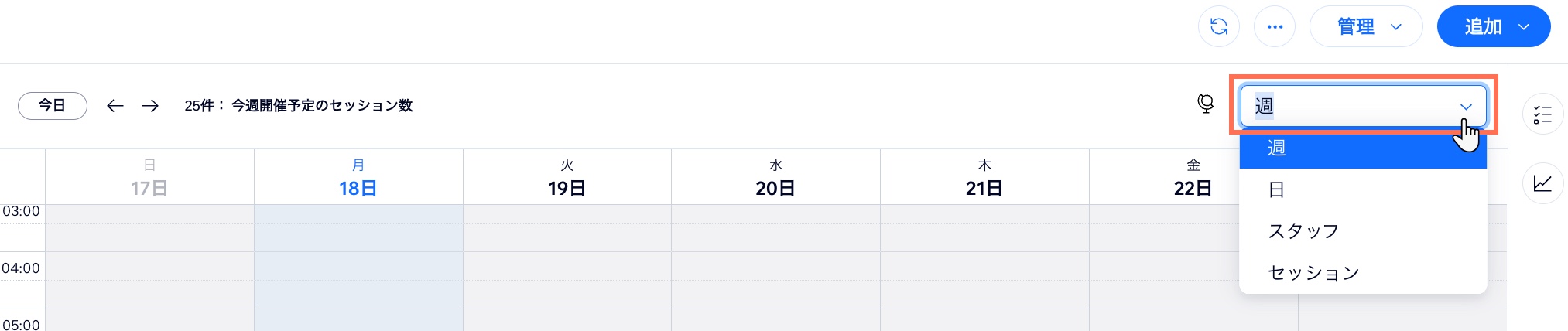Open the task checklist side panel icon
The width and height of the screenshot is (1568, 331).
[x=1542, y=114]
